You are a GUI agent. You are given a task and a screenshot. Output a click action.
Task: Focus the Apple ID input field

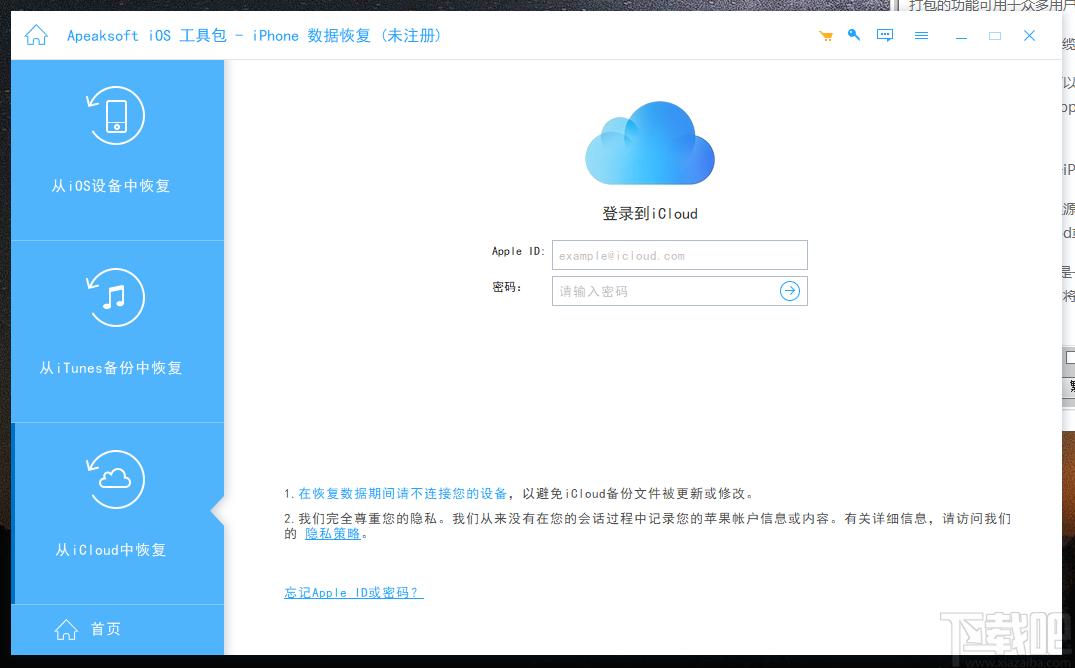pos(679,255)
